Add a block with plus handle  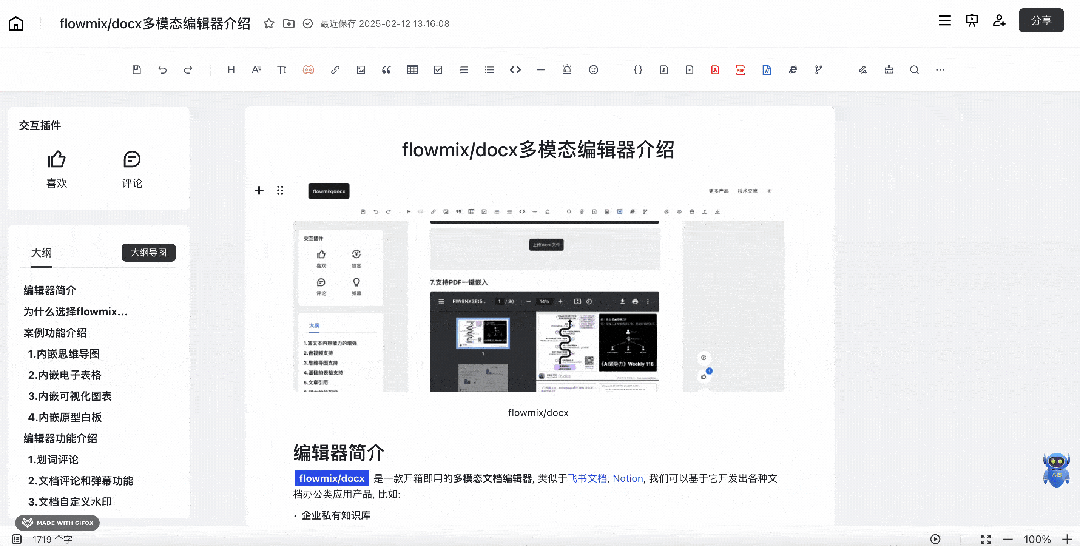260,190
